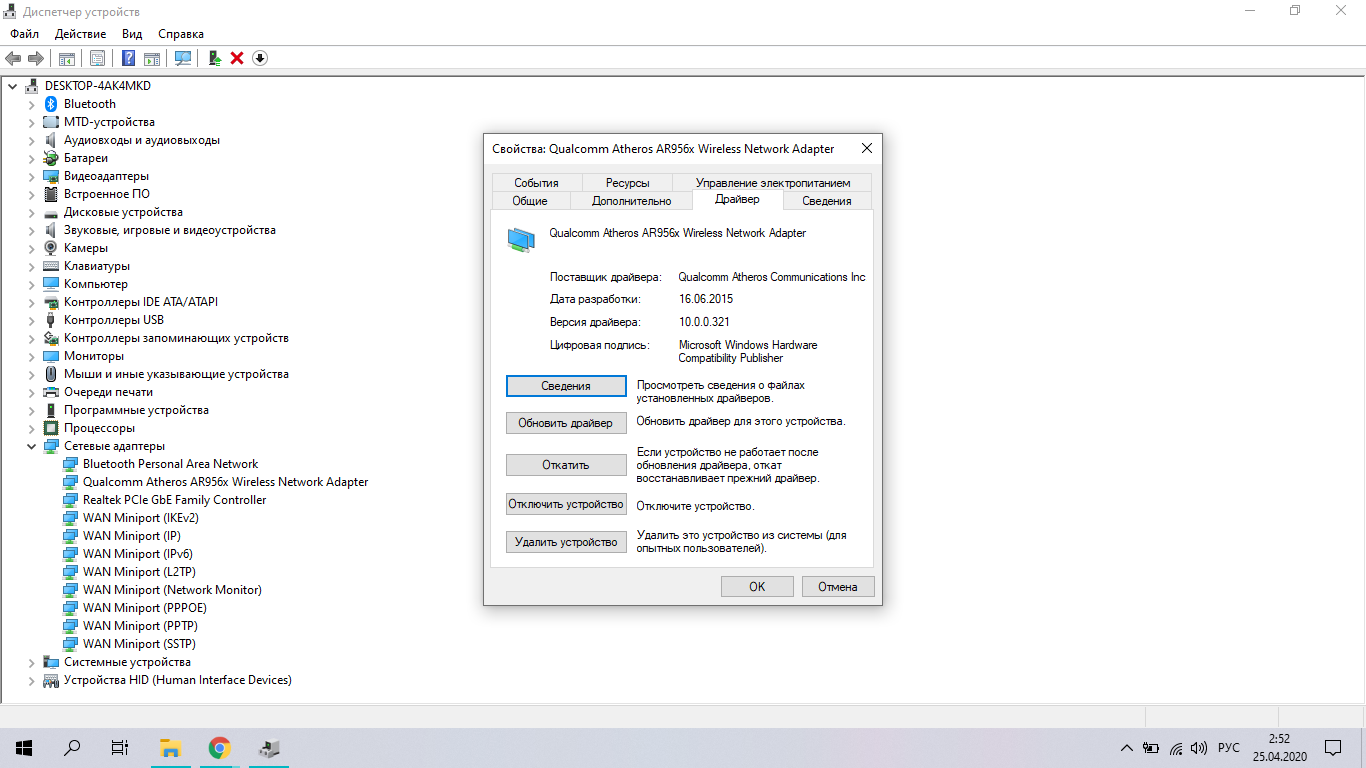Switch to the Ресурсы tab
Screen dimensions: 1366x768
tap(627, 183)
